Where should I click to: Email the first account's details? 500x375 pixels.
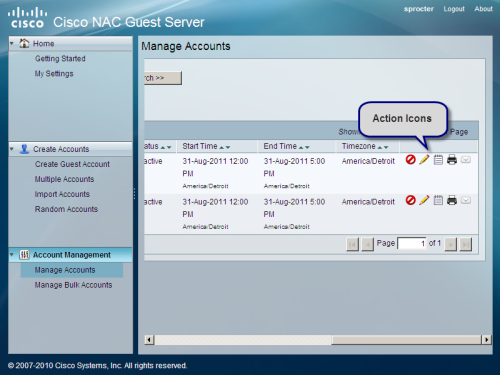(466, 160)
